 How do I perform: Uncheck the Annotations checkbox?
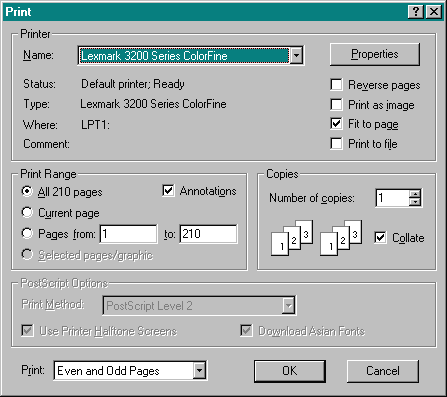pyautogui.click(x=168, y=191)
